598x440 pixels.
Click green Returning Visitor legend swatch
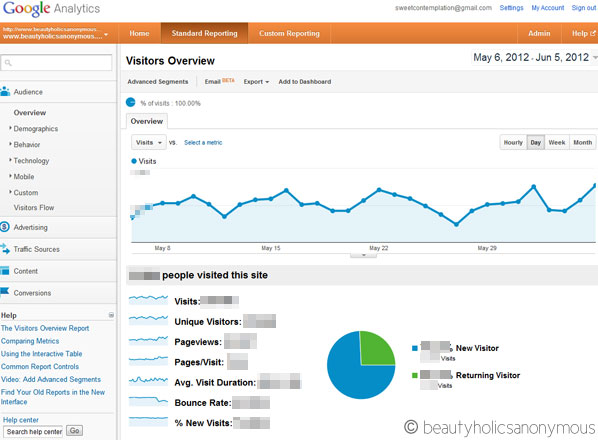[x=415, y=375]
